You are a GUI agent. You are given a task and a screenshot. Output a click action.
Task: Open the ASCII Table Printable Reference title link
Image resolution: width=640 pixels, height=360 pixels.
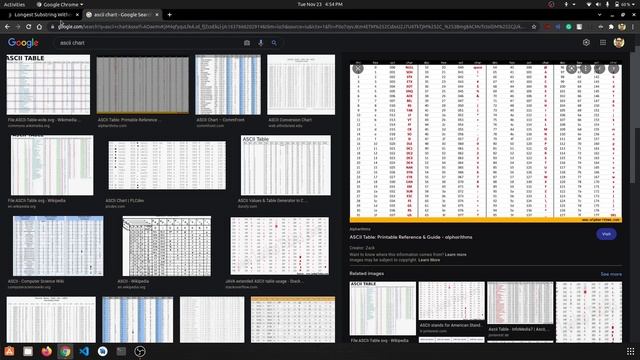[x=411, y=237]
